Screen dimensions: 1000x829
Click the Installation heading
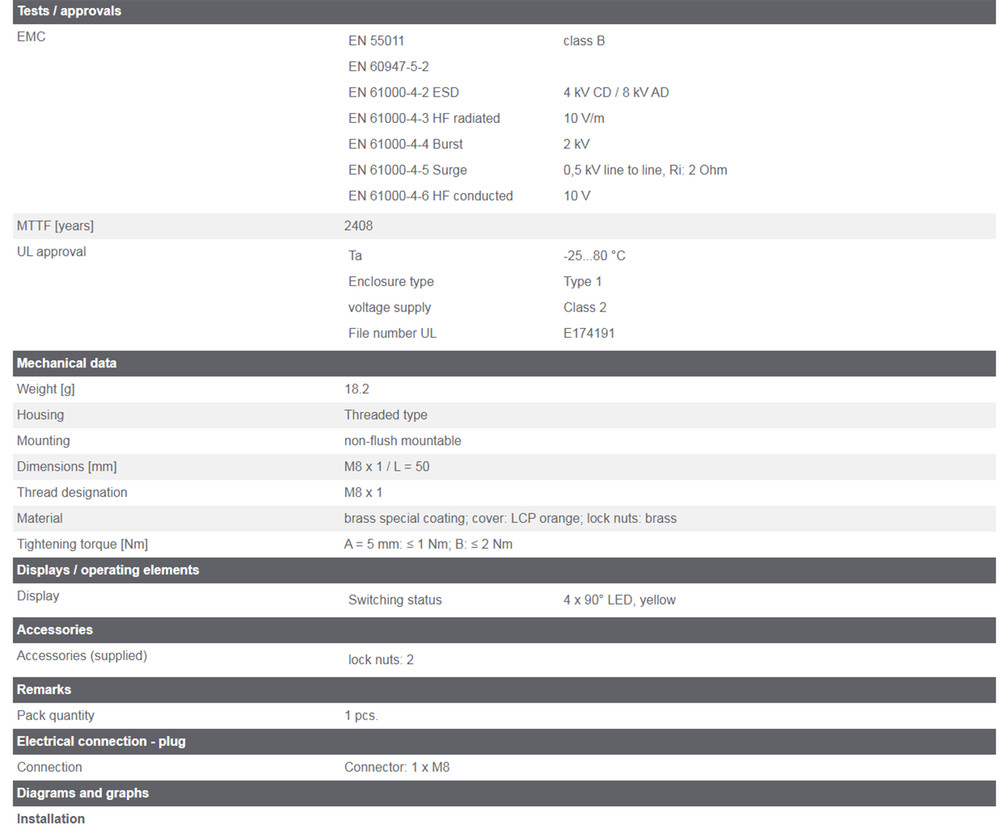point(51,819)
